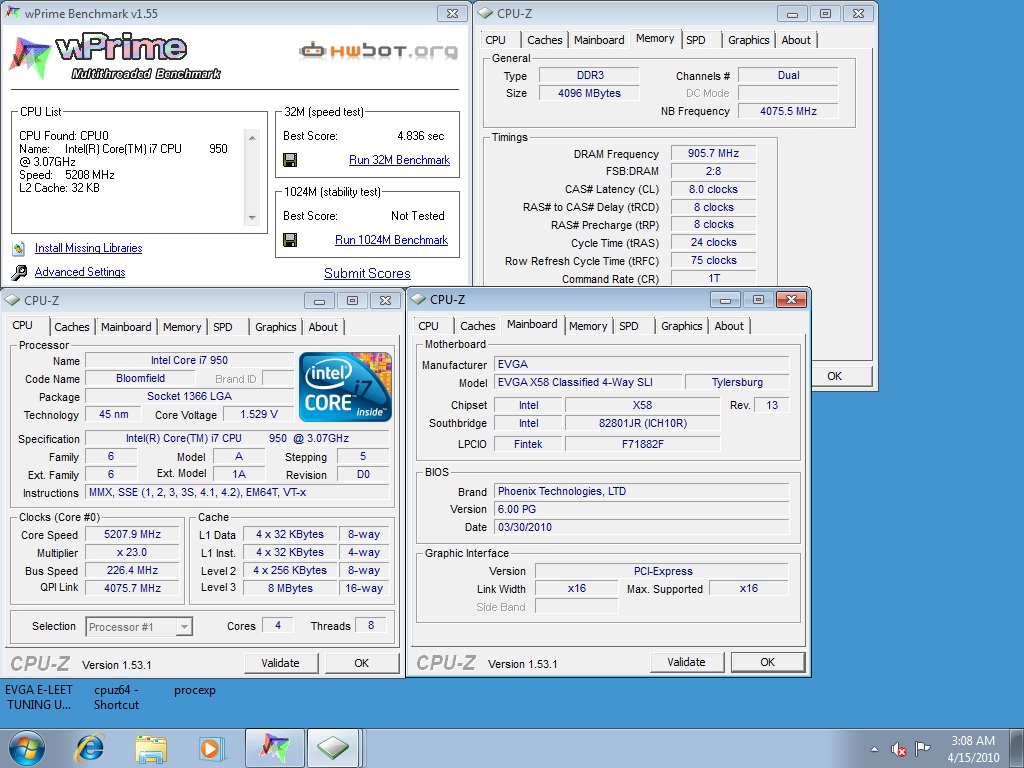The height and width of the screenshot is (768, 1024).
Task: Click the Code Name value 'Bloomfield'
Action: [140, 378]
